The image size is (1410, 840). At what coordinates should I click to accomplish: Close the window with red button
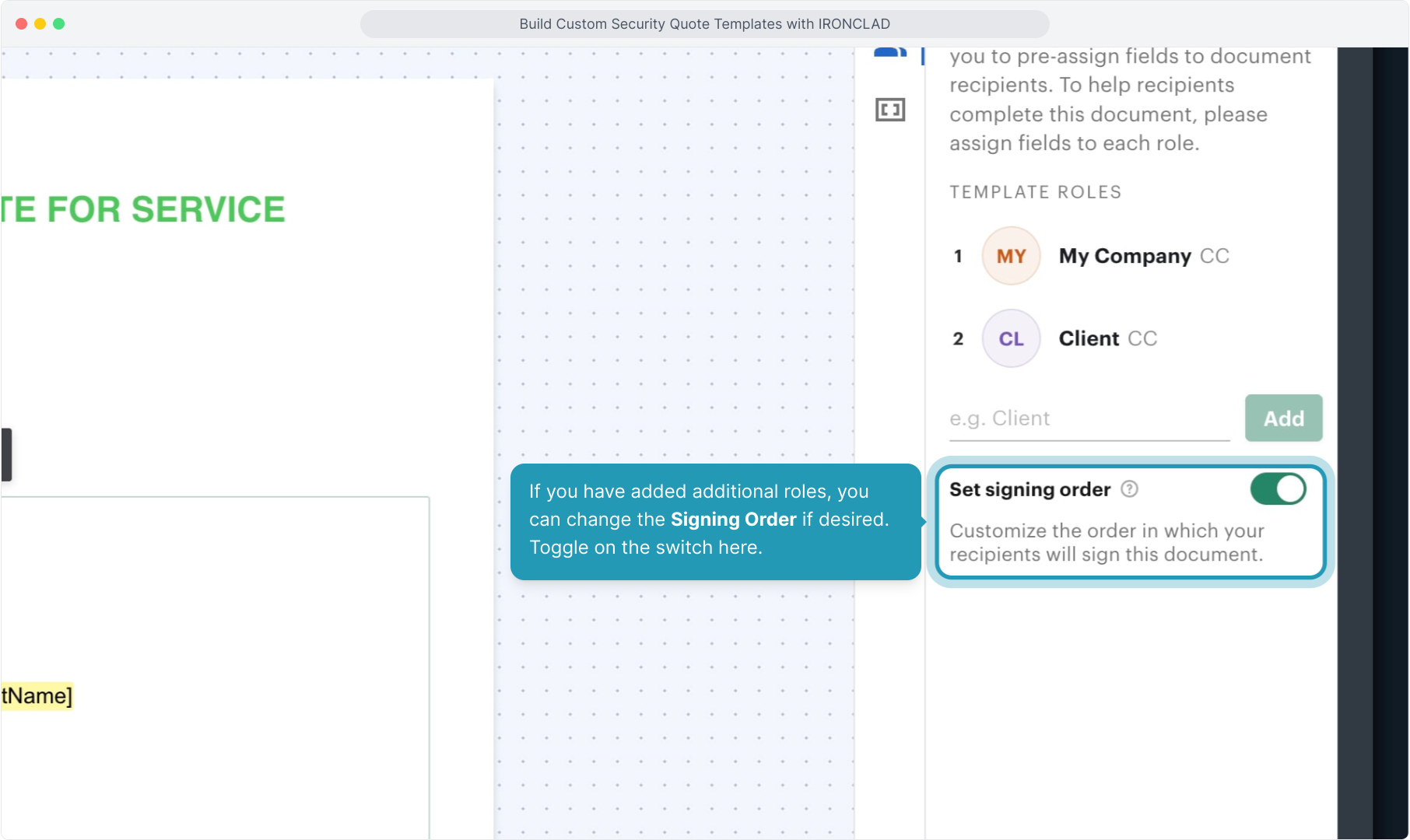pyautogui.click(x=21, y=24)
